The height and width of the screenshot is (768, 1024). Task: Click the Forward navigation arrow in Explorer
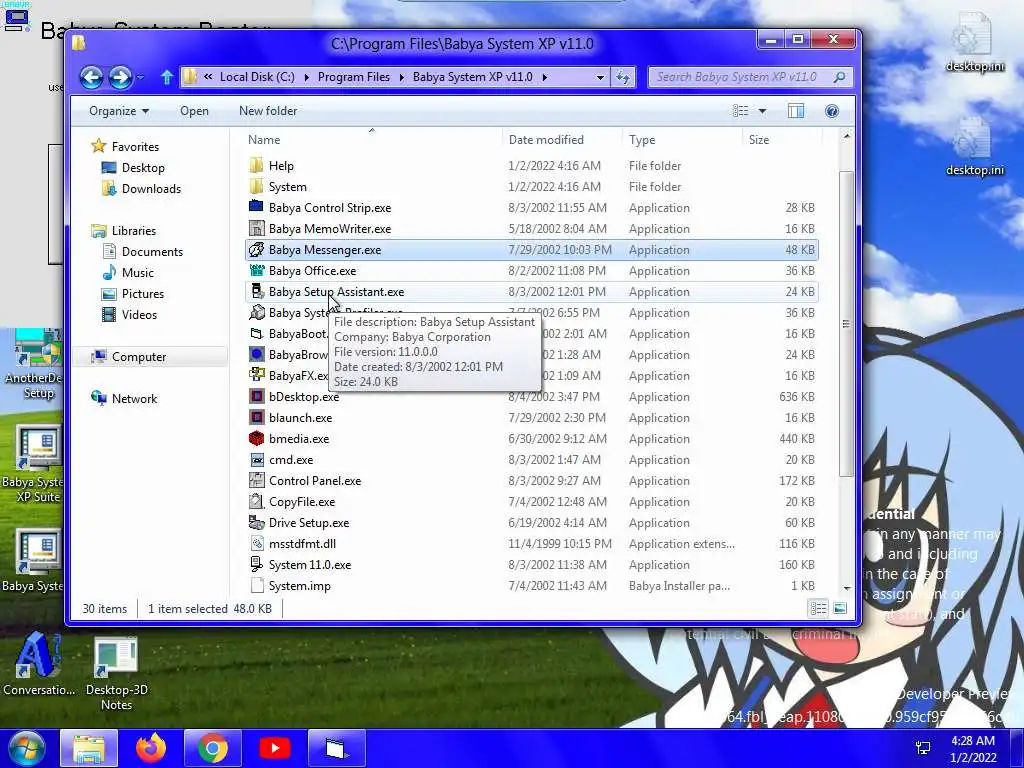pyautogui.click(x=120, y=78)
